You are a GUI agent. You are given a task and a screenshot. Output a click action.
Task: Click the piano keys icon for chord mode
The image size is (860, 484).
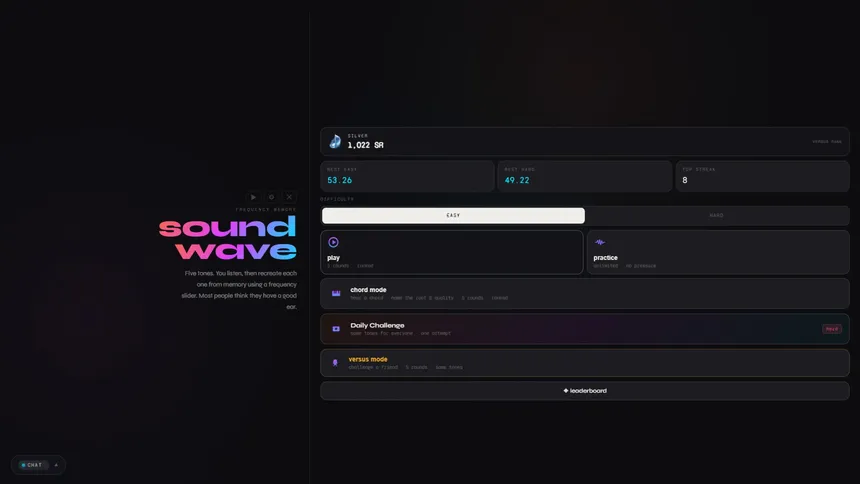click(x=336, y=293)
